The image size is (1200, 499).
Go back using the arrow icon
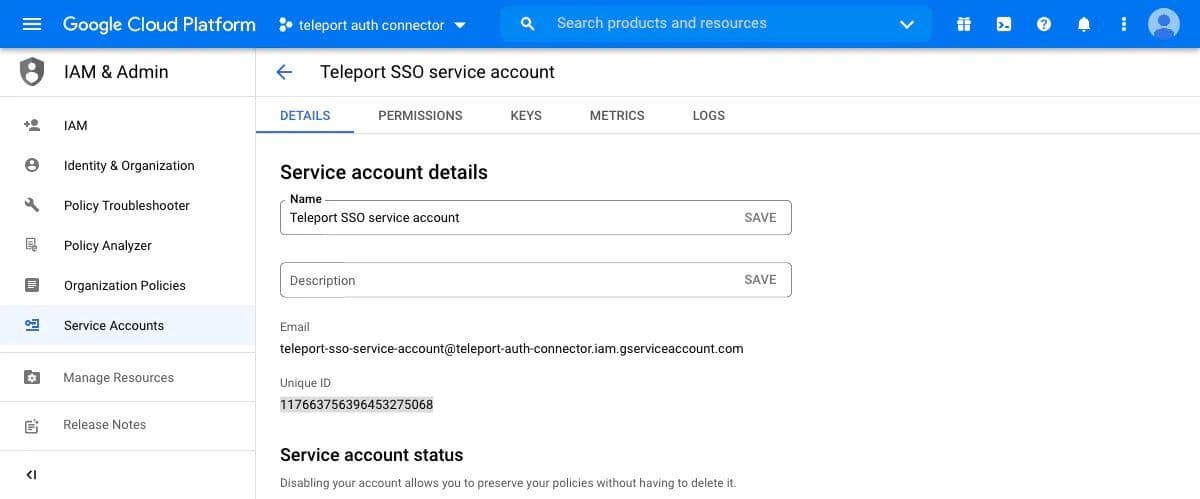tap(284, 72)
